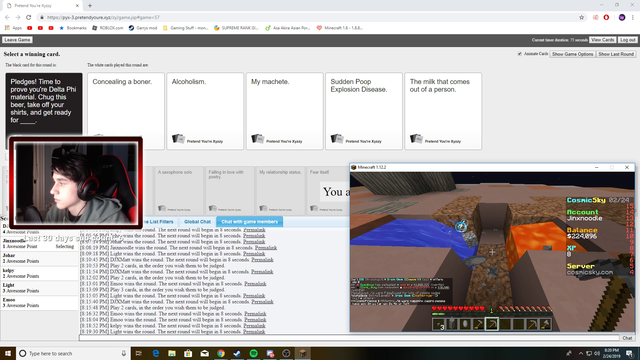Click the Show Last Round button
The image size is (640, 360).
coord(616,54)
